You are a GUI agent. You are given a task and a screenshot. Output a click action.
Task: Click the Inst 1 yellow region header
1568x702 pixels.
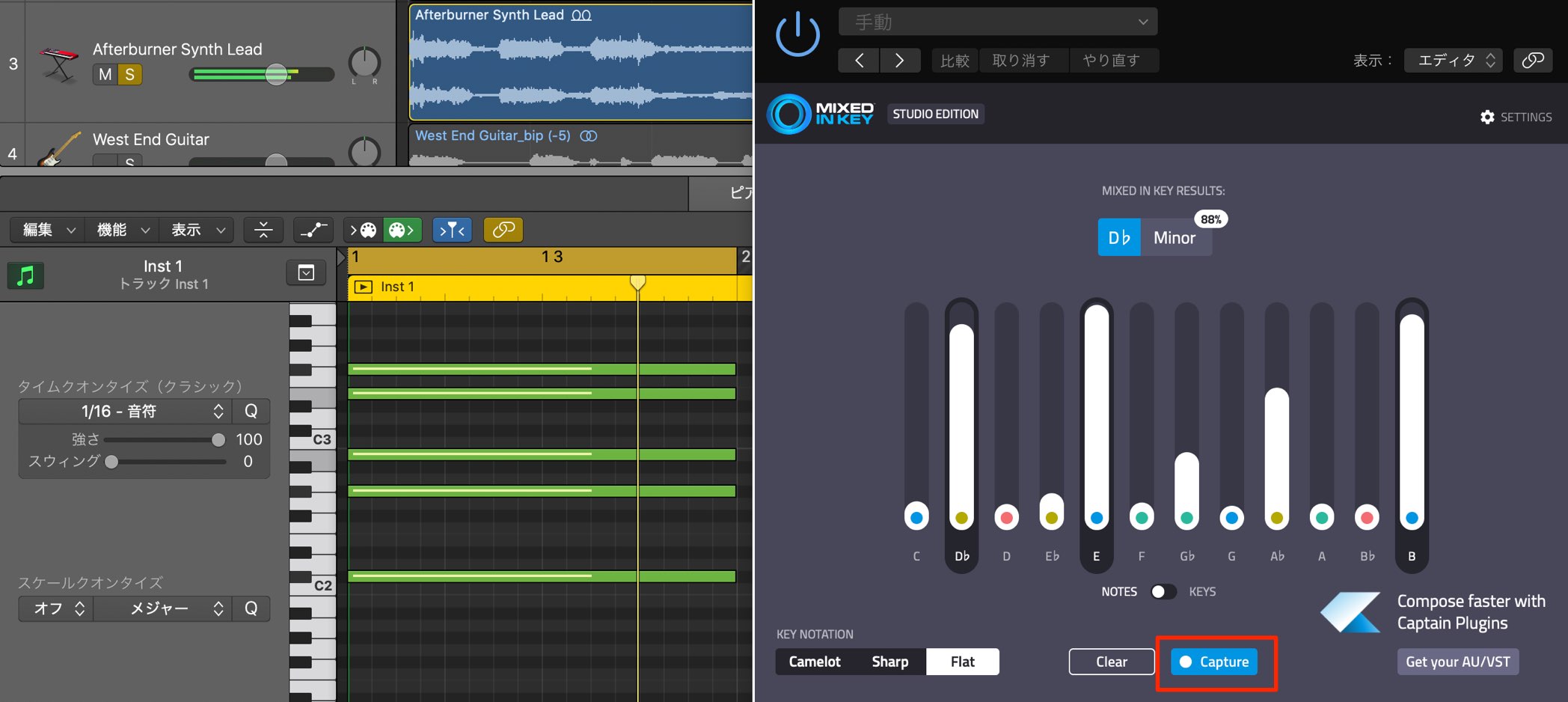550,287
